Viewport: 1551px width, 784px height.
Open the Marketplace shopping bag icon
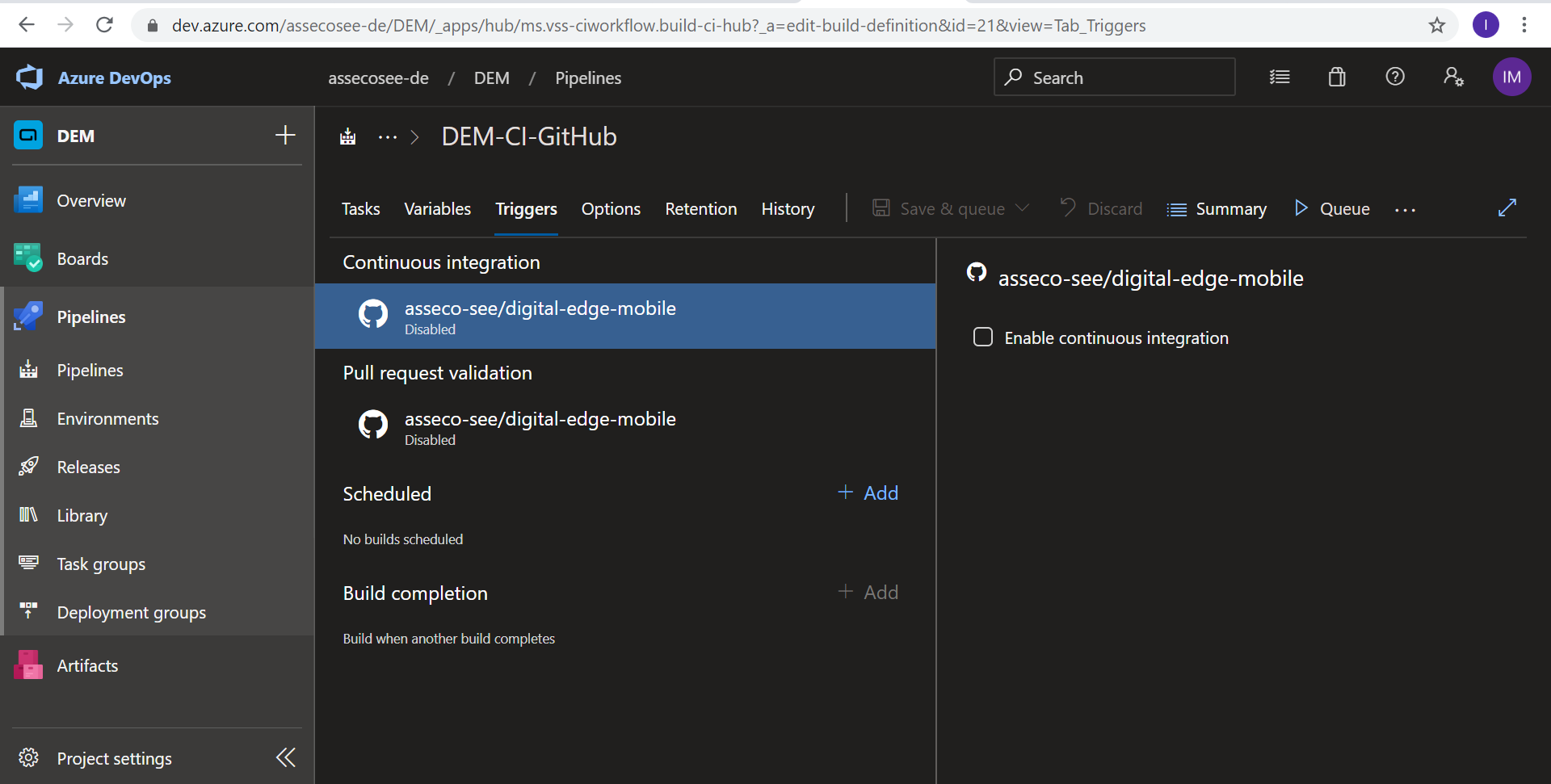pos(1337,77)
